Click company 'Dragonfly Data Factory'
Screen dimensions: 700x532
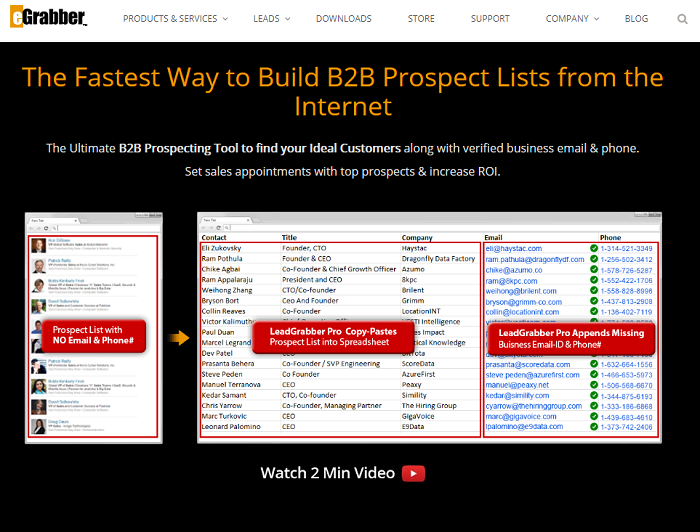[x=438, y=259]
